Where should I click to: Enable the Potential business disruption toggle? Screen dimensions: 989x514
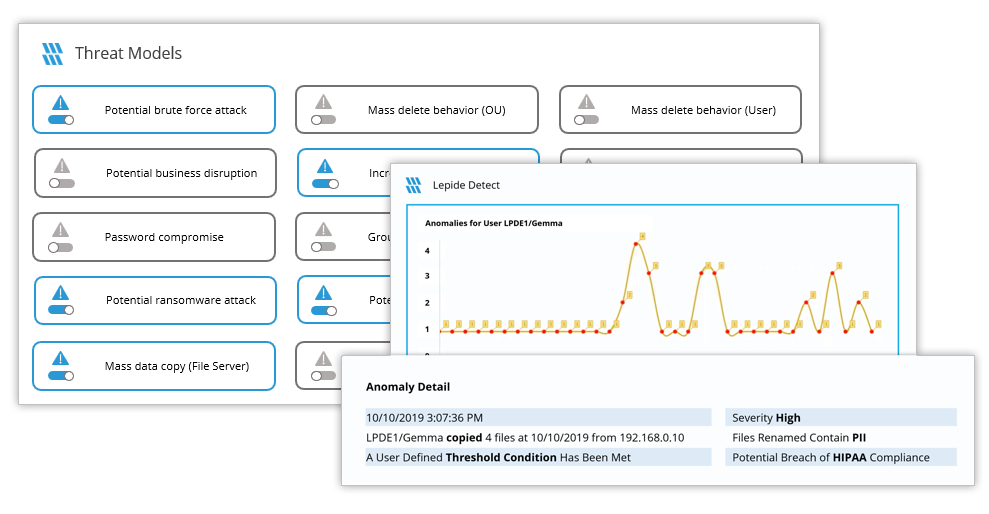(62, 183)
